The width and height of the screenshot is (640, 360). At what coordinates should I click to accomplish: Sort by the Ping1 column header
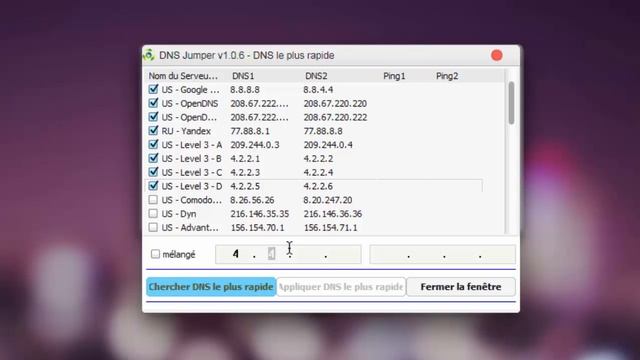(394, 76)
